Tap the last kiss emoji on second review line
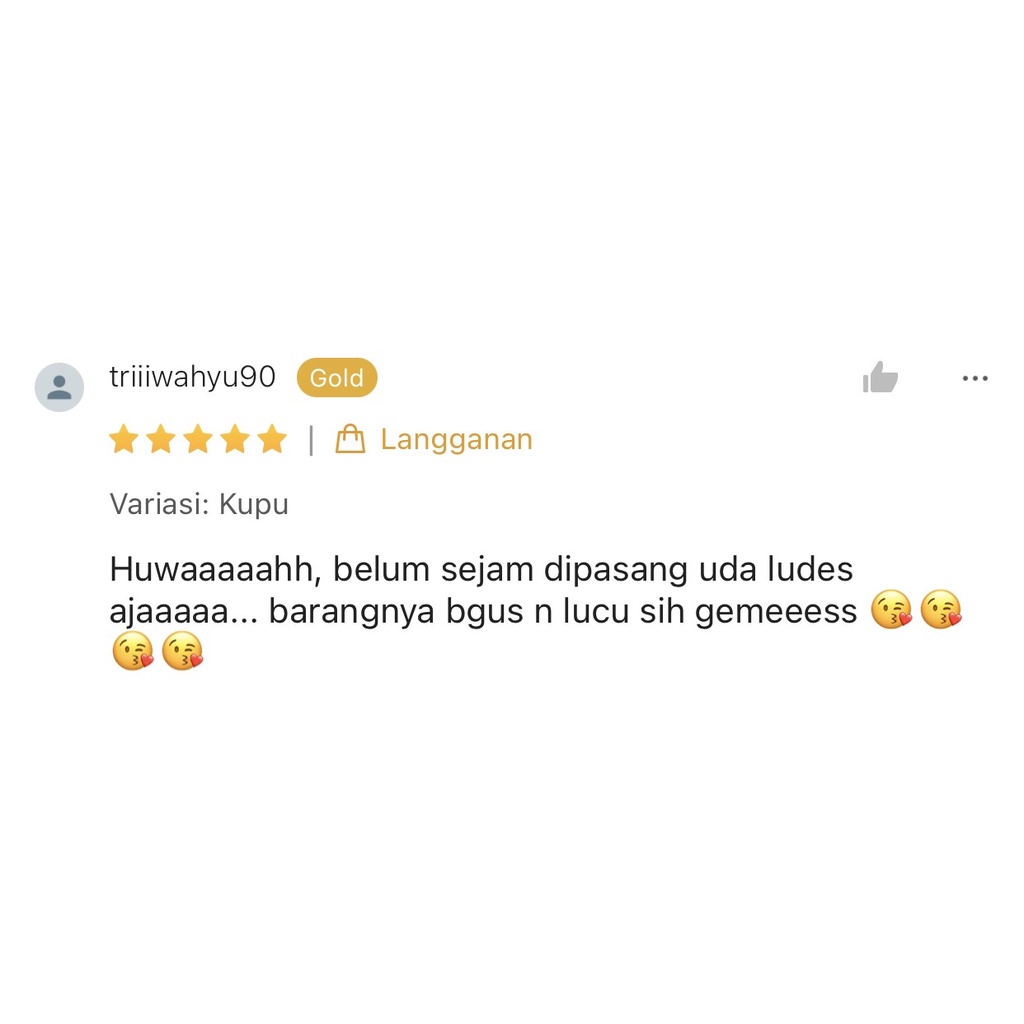 pyautogui.click(x=940, y=609)
